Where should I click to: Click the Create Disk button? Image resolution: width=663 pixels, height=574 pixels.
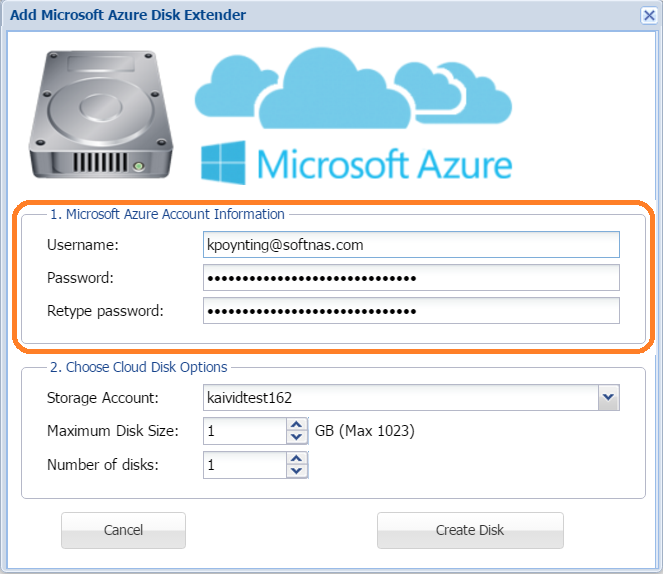470,530
